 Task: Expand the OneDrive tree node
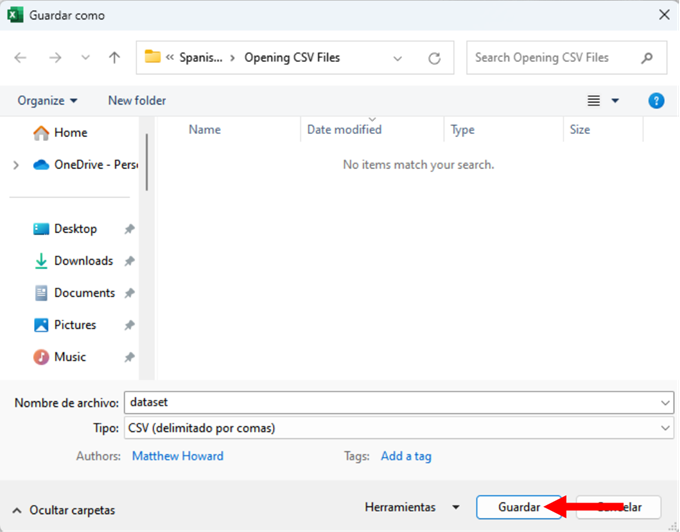click(16, 165)
